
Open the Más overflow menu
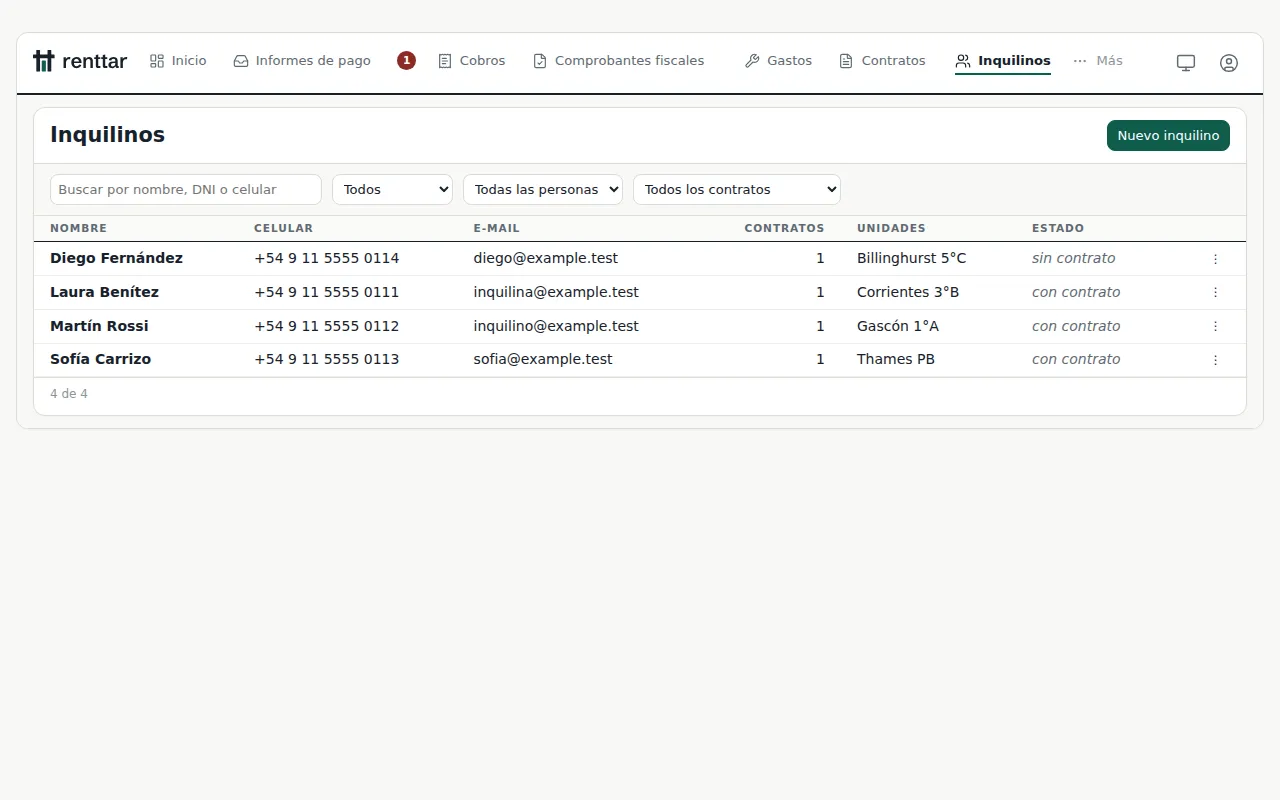[1098, 61]
